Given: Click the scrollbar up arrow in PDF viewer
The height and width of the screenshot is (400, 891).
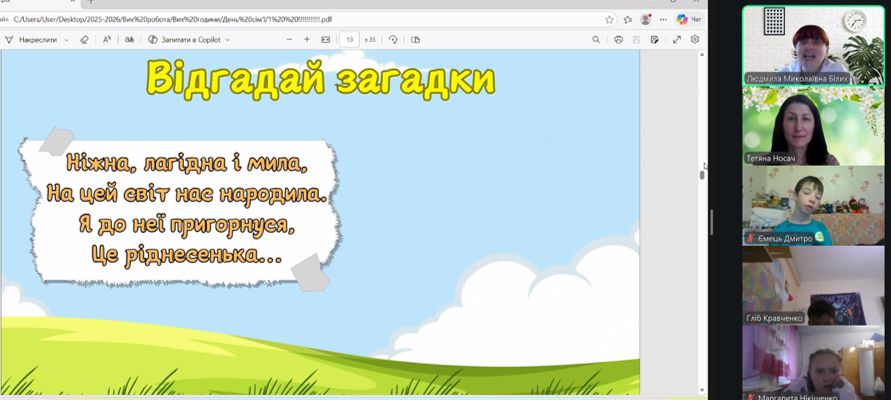Looking at the screenshot, I should click(x=702, y=54).
